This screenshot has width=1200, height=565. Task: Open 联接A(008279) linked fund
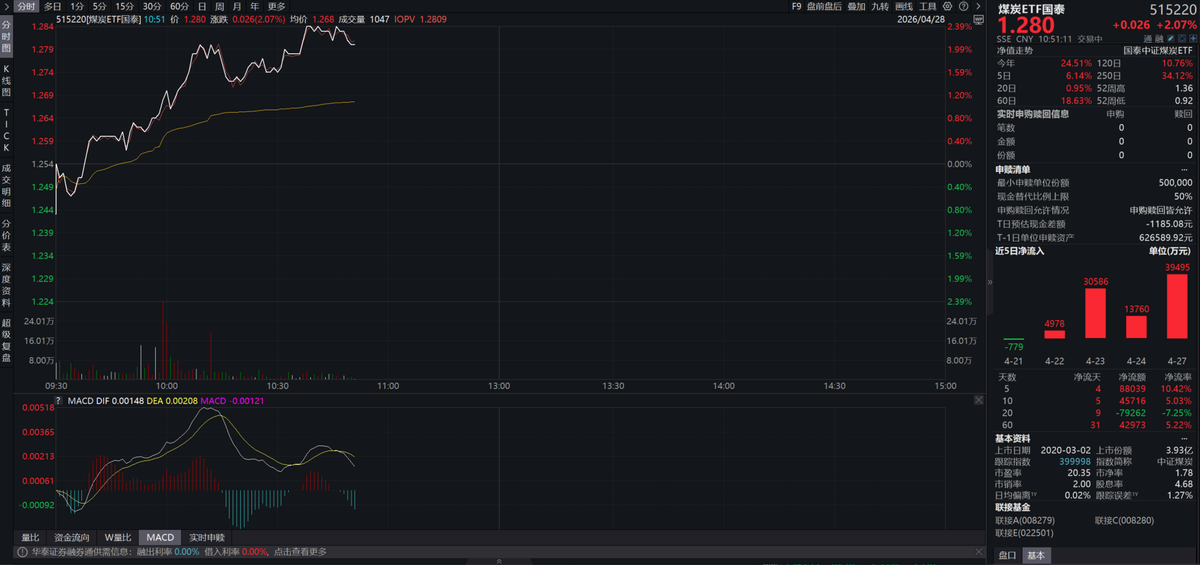coord(1026,520)
